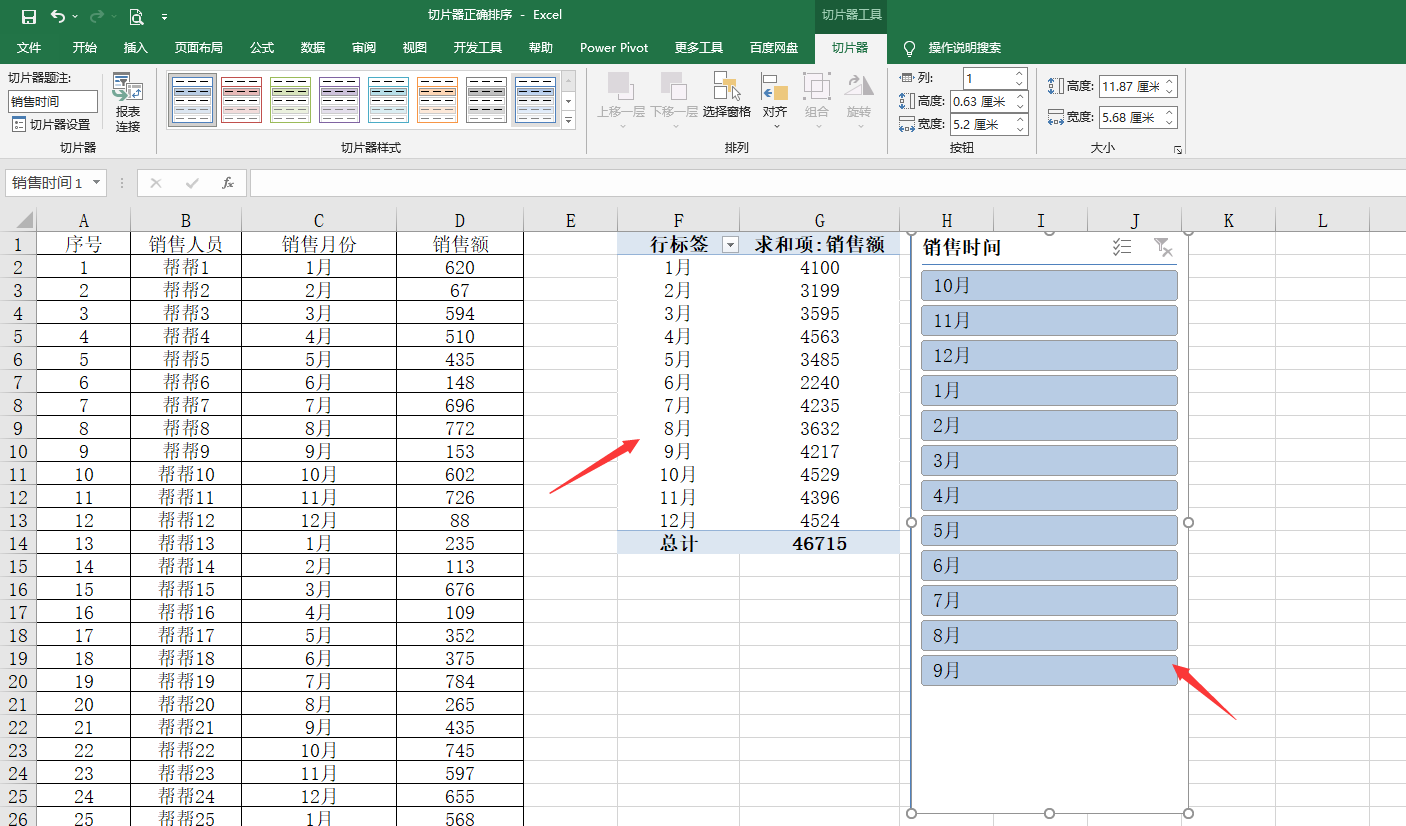Image resolution: width=1406 pixels, height=826 pixels.
Task: Toggle the 10月 slicer item
Action: [1049, 285]
